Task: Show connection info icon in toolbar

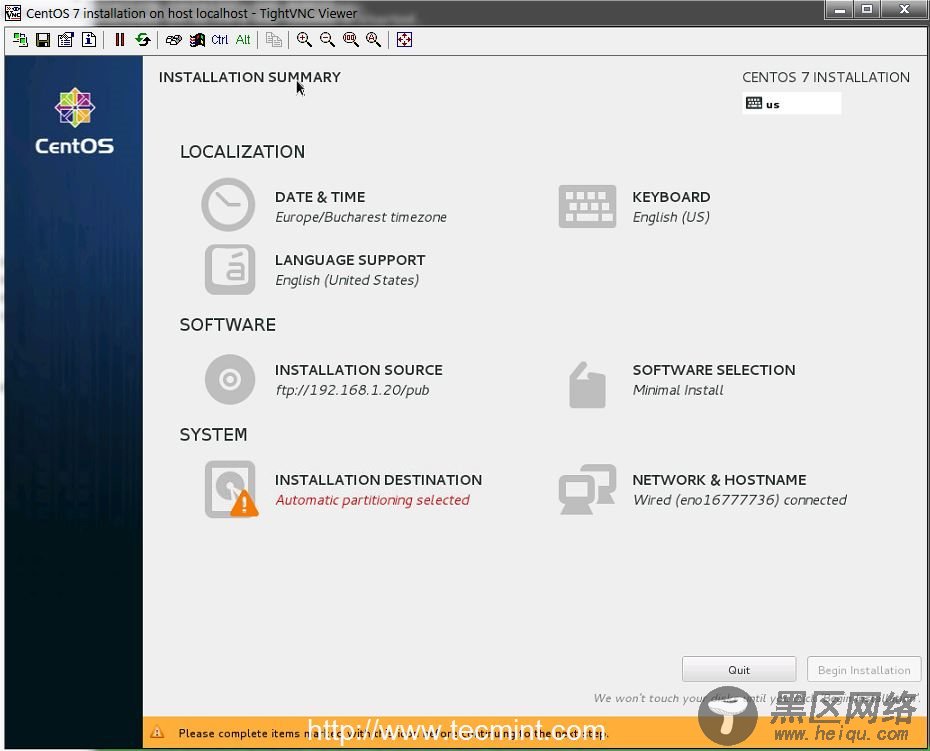Action: click(89, 40)
